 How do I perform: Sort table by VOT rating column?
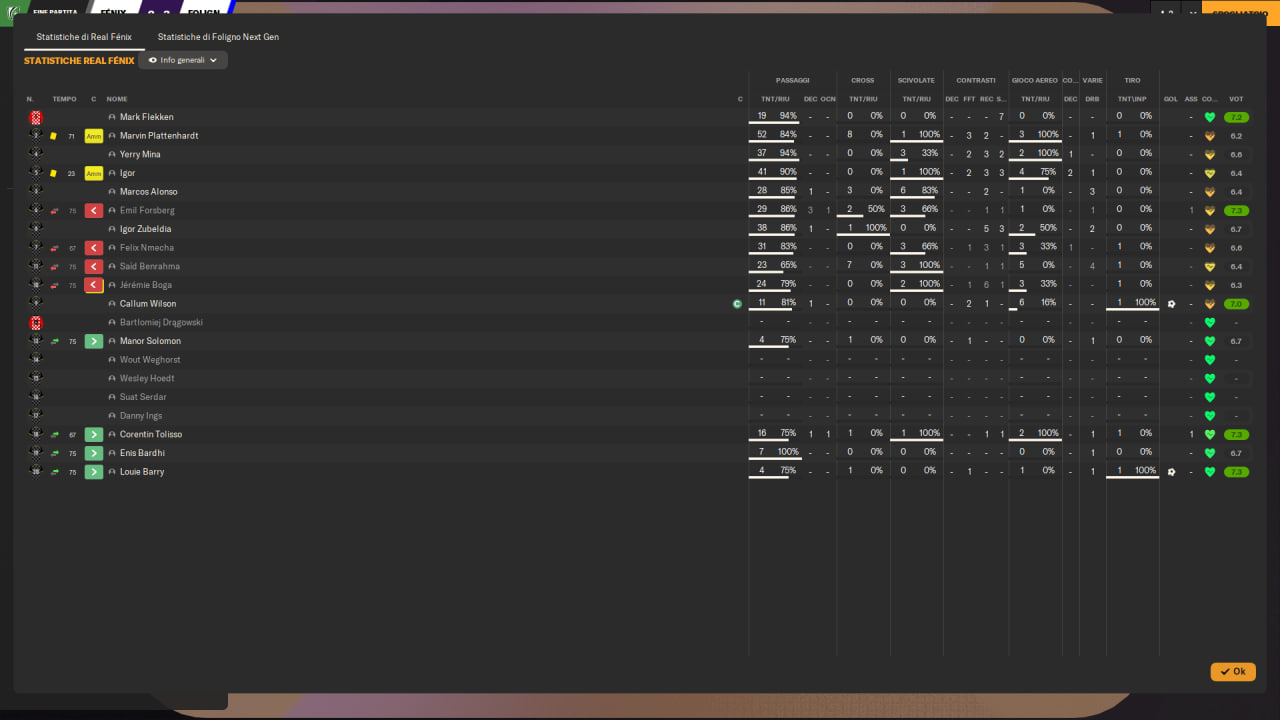click(1236, 99)
